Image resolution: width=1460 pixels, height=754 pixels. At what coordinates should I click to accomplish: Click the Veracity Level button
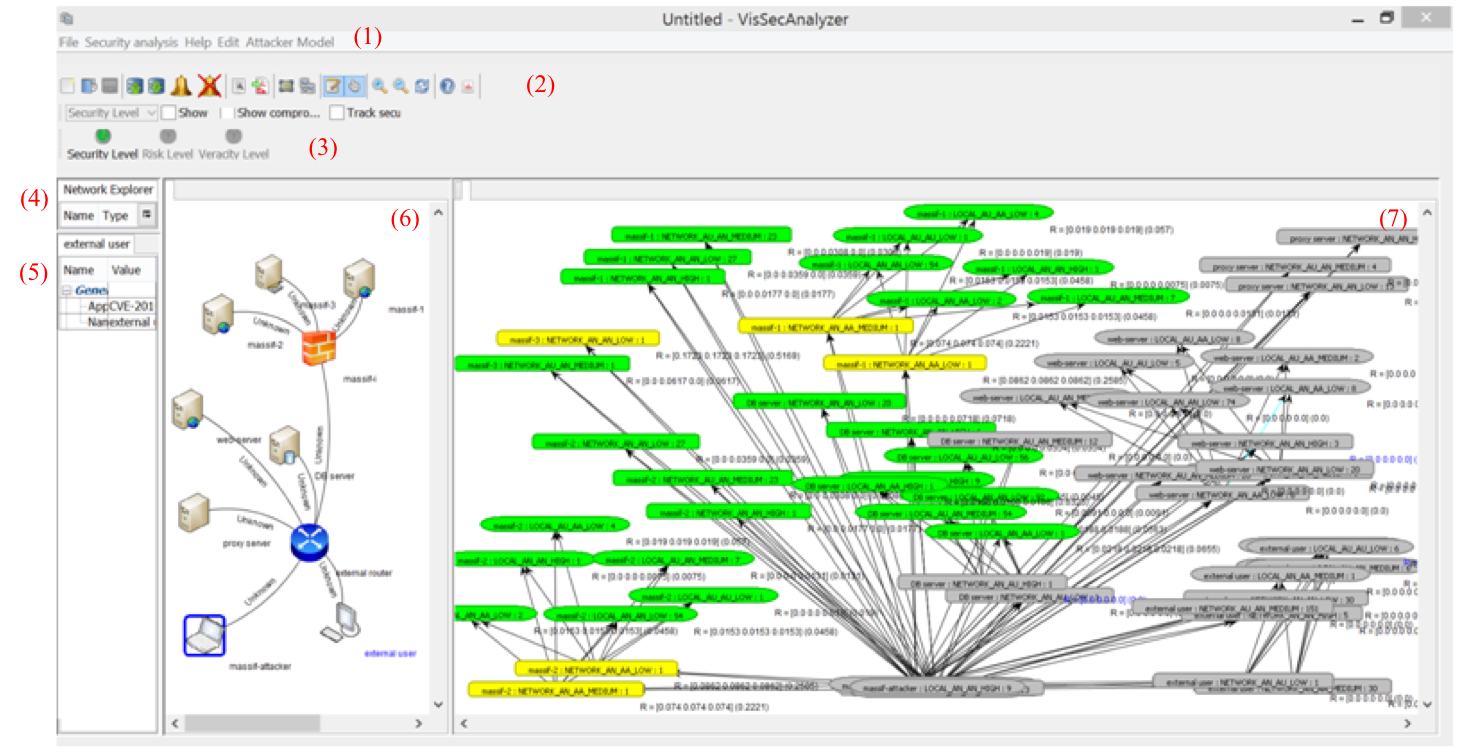[233, 142]
